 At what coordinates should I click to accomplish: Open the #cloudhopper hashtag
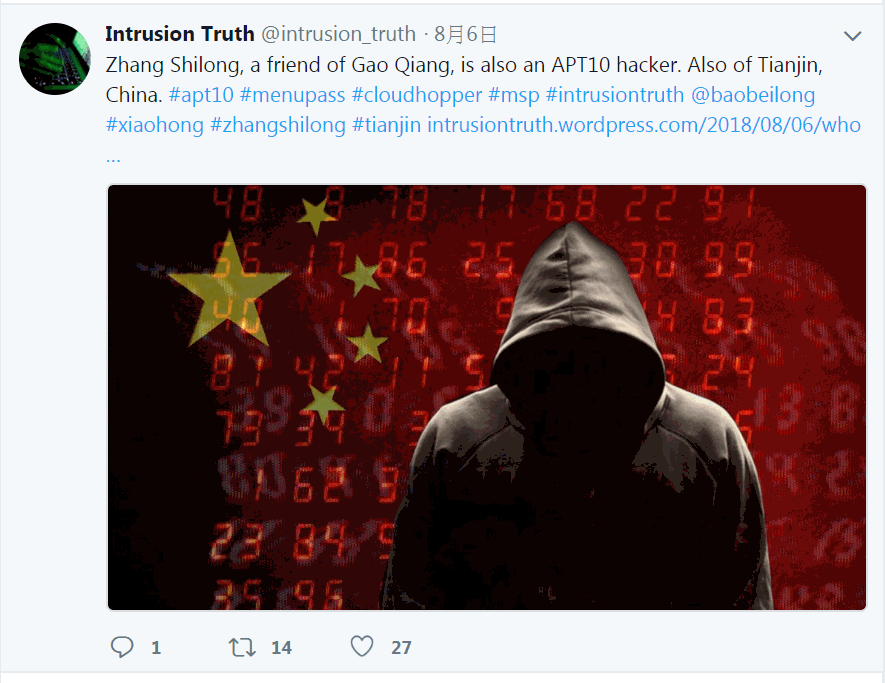[x=417, y=95]
